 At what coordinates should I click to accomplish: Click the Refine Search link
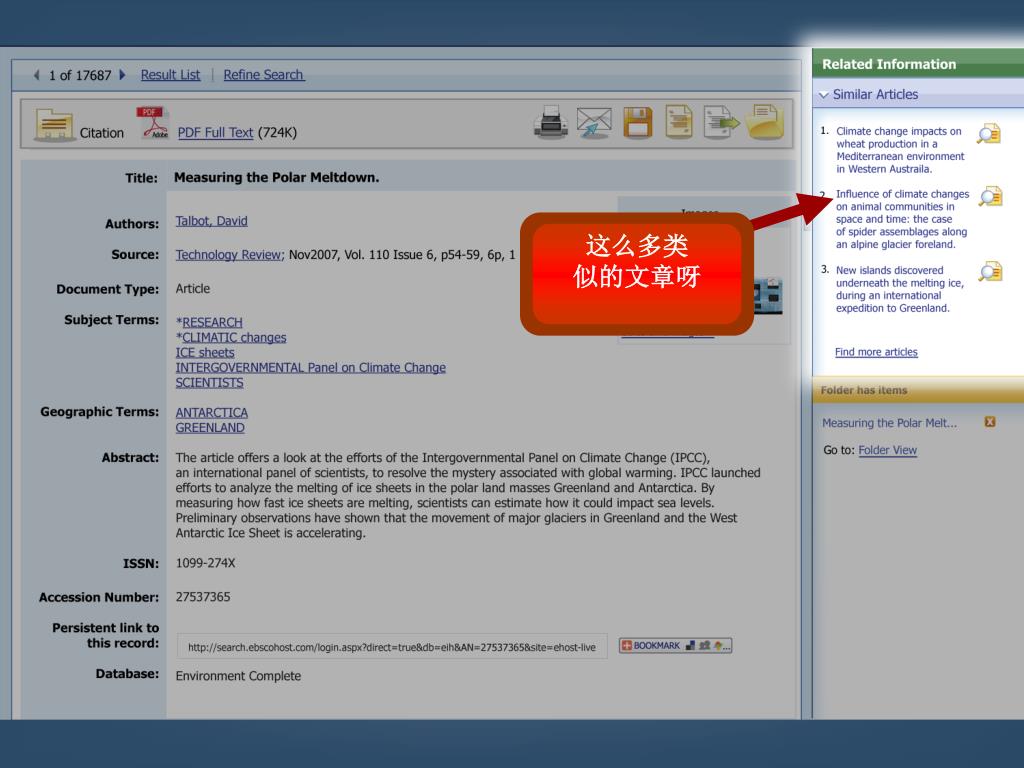264,75
